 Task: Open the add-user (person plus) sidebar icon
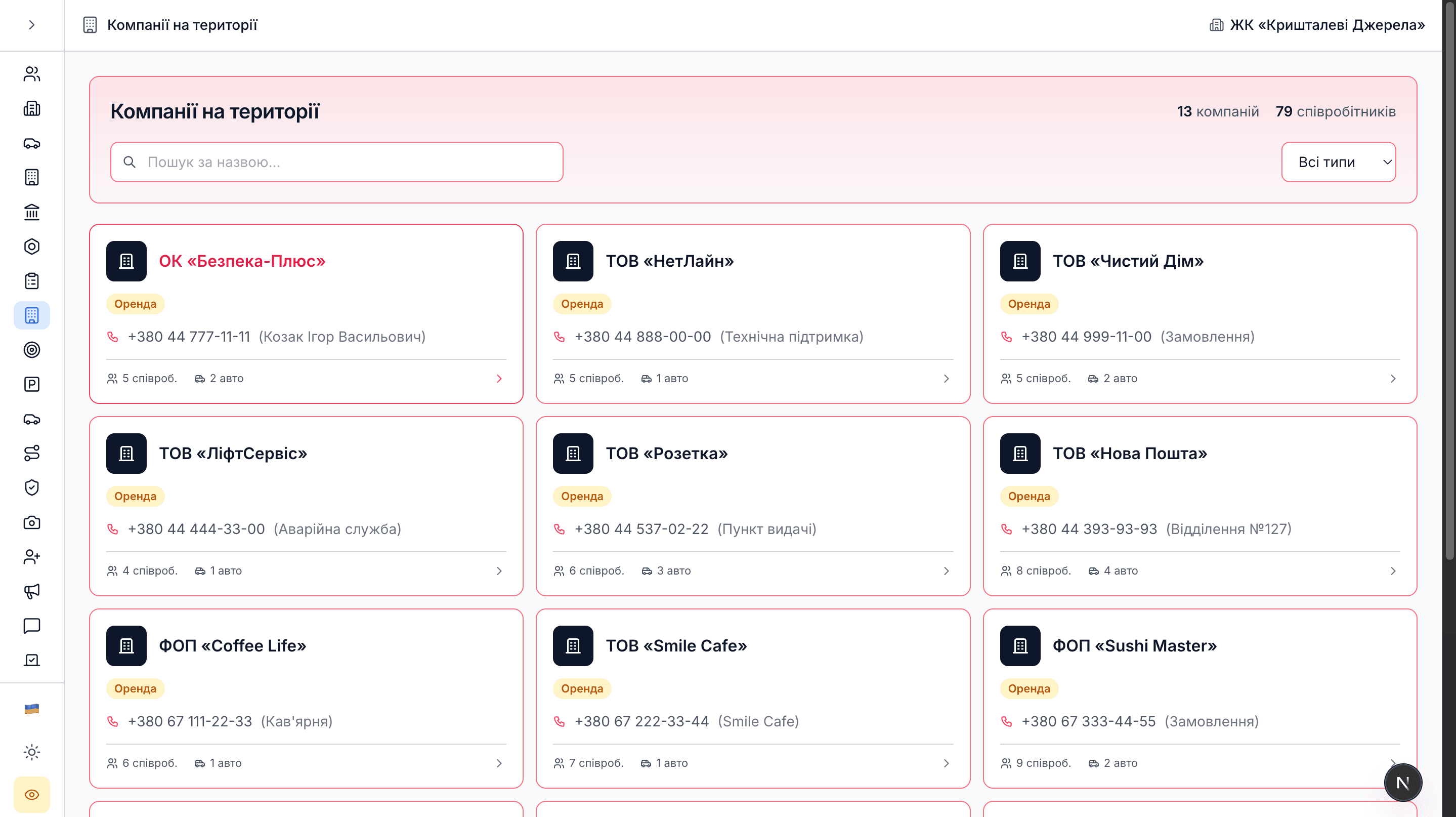[x=32, y=557]
